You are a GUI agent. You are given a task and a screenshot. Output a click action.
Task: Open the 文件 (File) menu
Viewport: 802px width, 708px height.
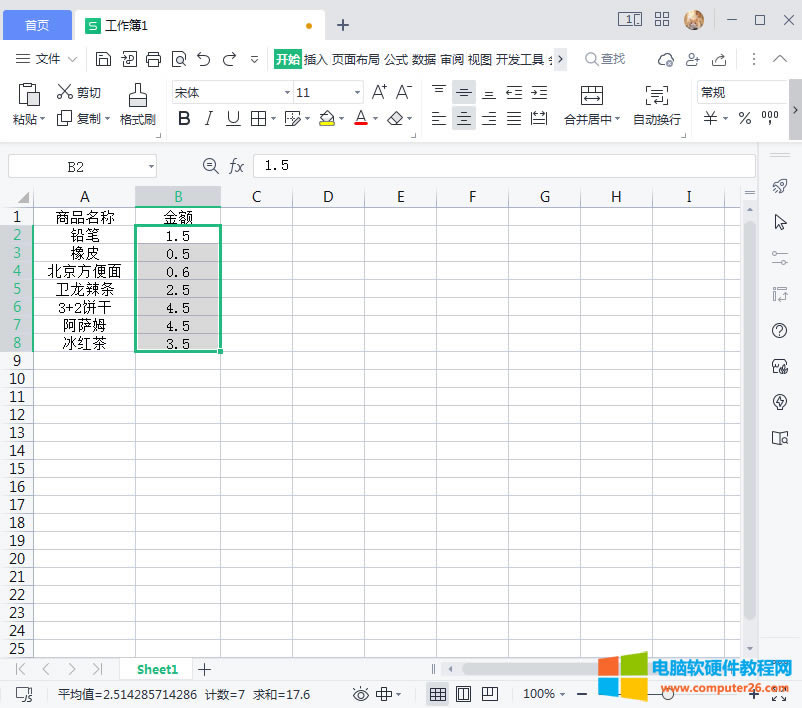click(x=38, y=59)
